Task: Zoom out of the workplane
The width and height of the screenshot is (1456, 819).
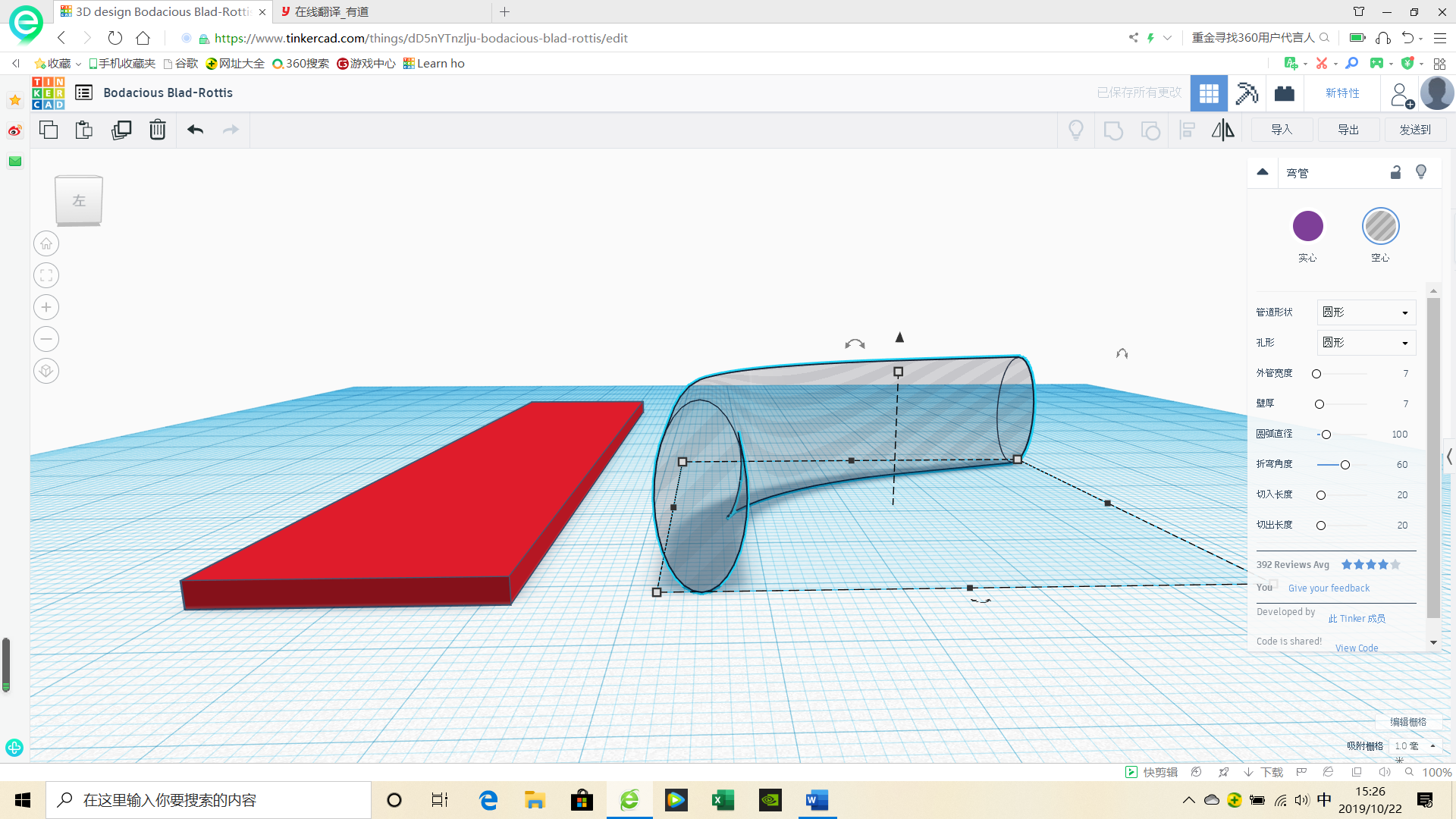Action: [46, 339]
